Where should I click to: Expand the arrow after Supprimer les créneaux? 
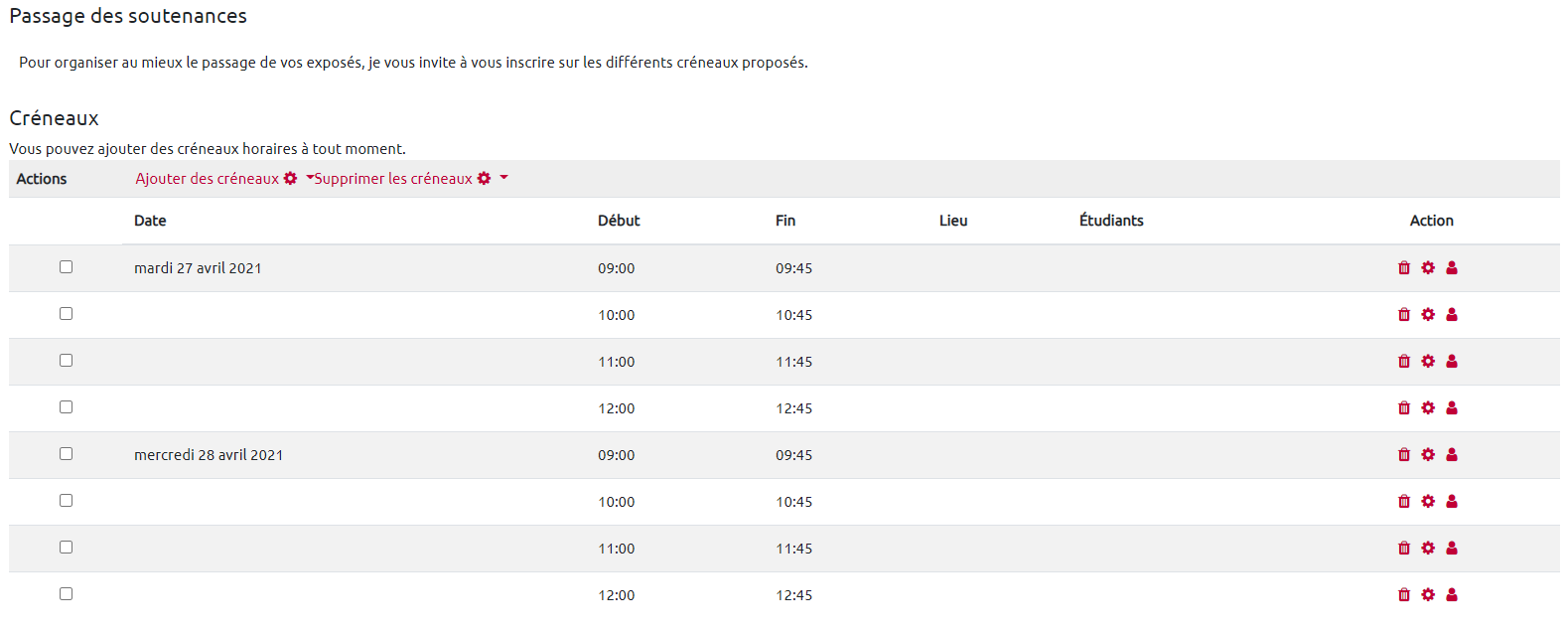coord(503,178)
